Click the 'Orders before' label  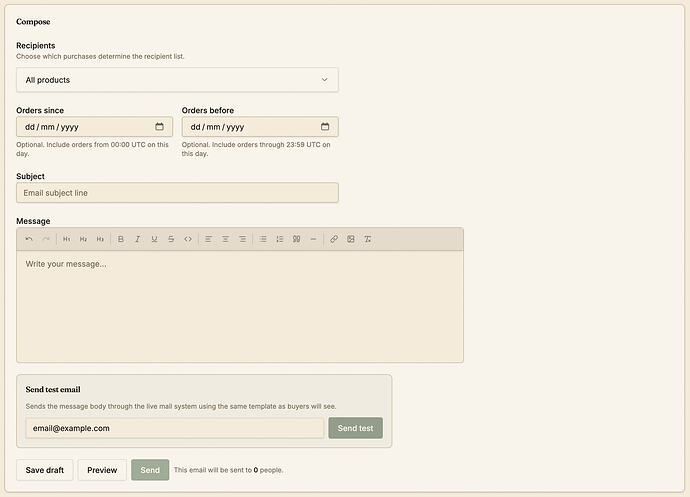(x=208, y=110)
